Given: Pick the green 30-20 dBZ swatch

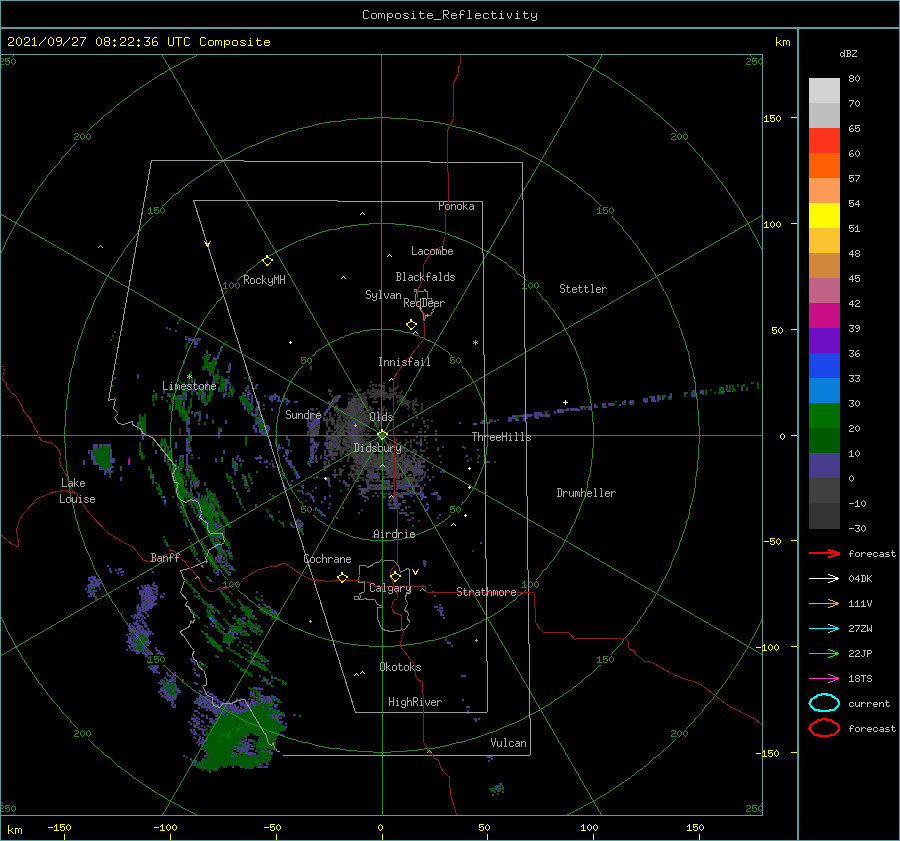Looking at the screenshot, I should [824, 416].
